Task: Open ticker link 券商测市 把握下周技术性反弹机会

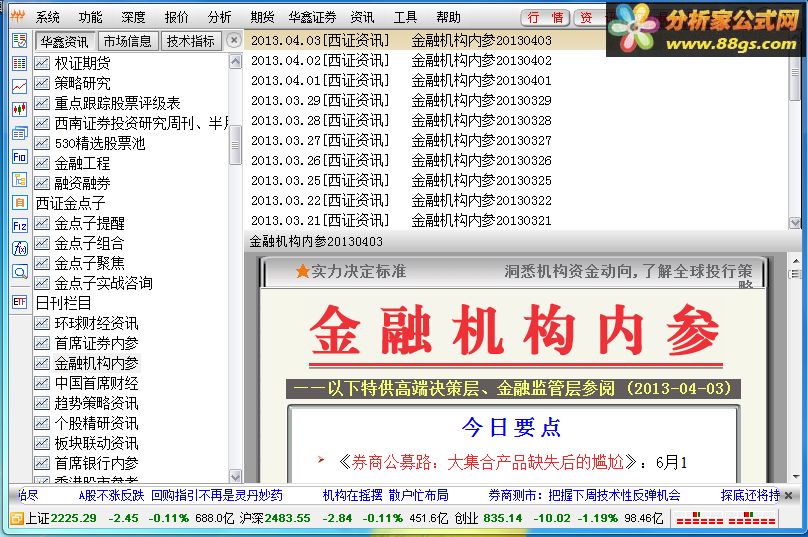Action: [x=584, y=495]
